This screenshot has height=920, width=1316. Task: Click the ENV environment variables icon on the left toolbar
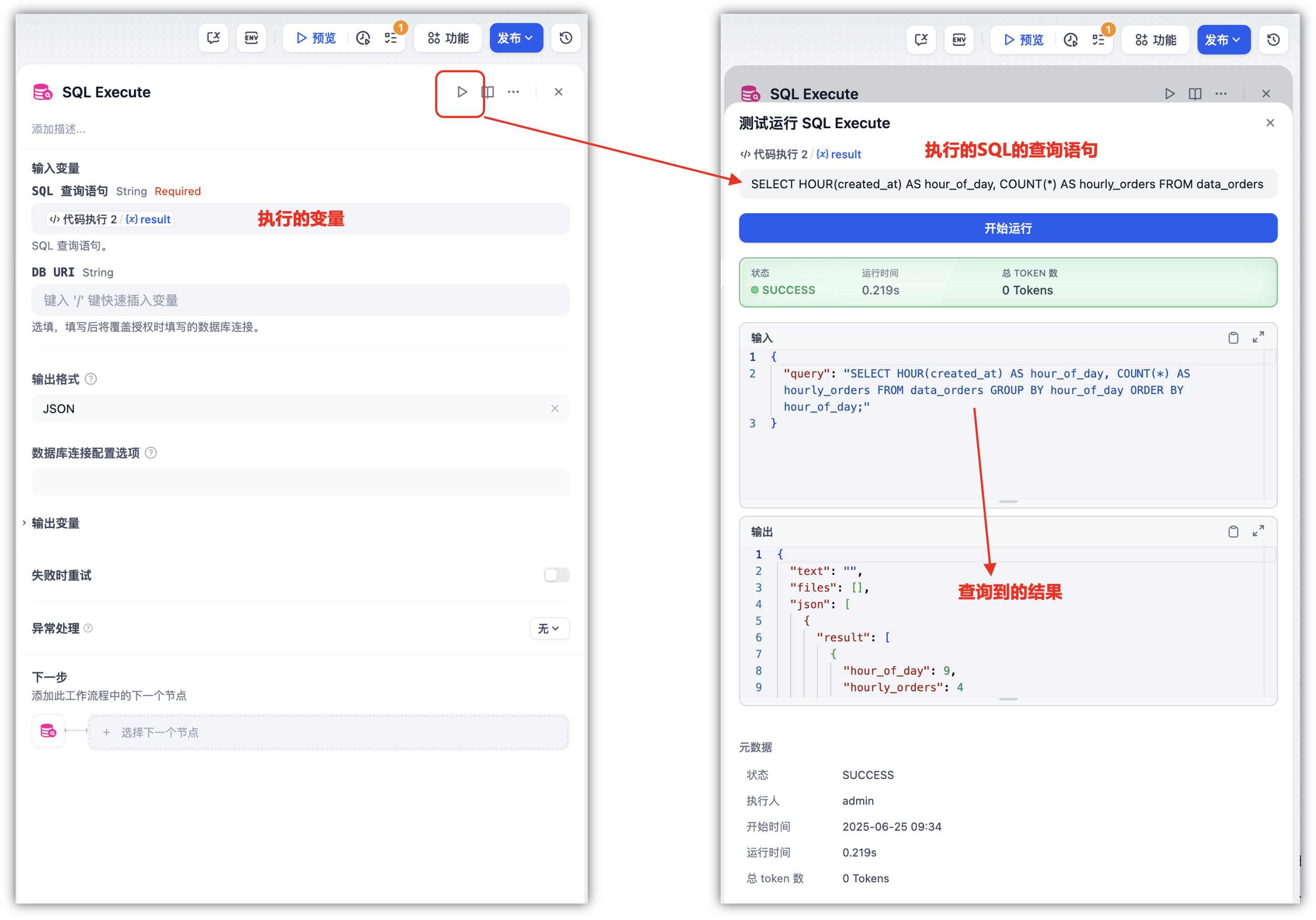[251, 38]
